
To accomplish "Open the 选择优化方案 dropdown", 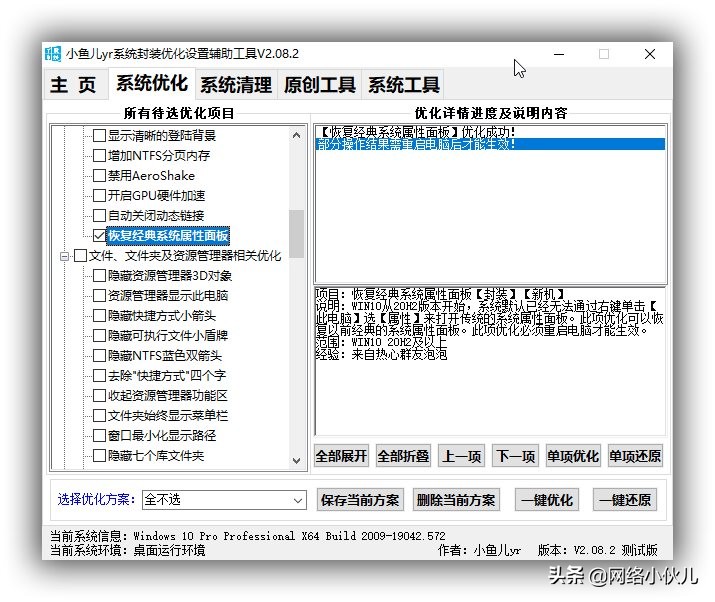I will pyautogui.click(x=224, y=500).
